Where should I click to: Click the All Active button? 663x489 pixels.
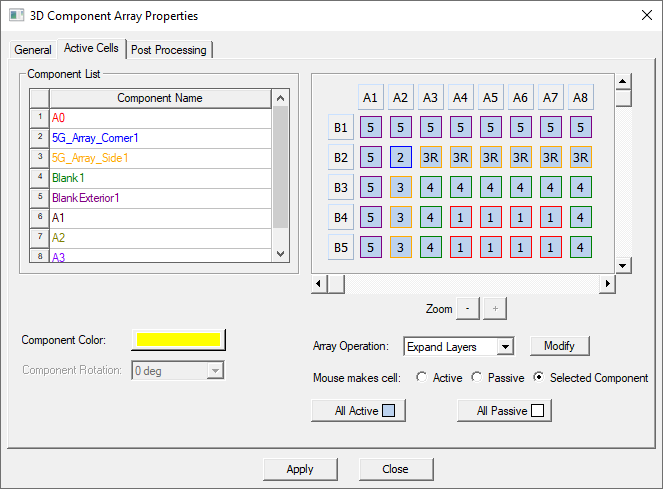359,410
